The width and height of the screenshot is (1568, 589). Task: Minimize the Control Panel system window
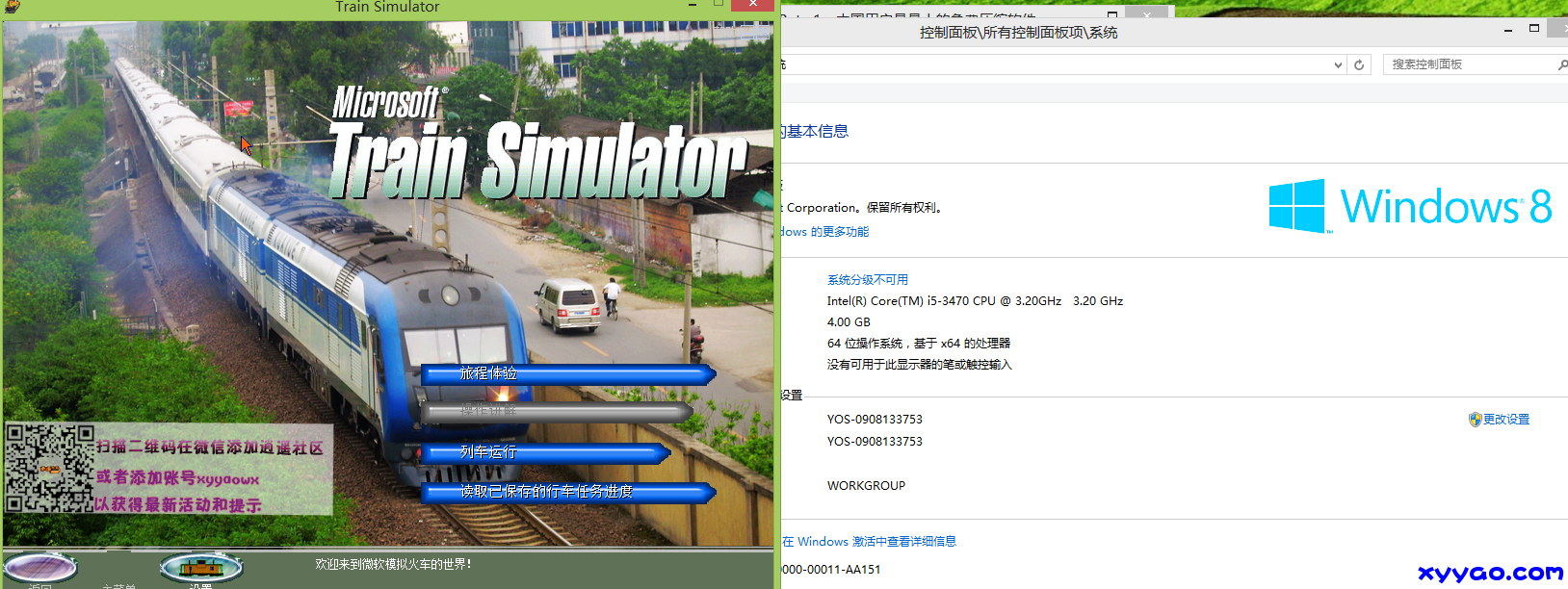tap(1507, 31)
